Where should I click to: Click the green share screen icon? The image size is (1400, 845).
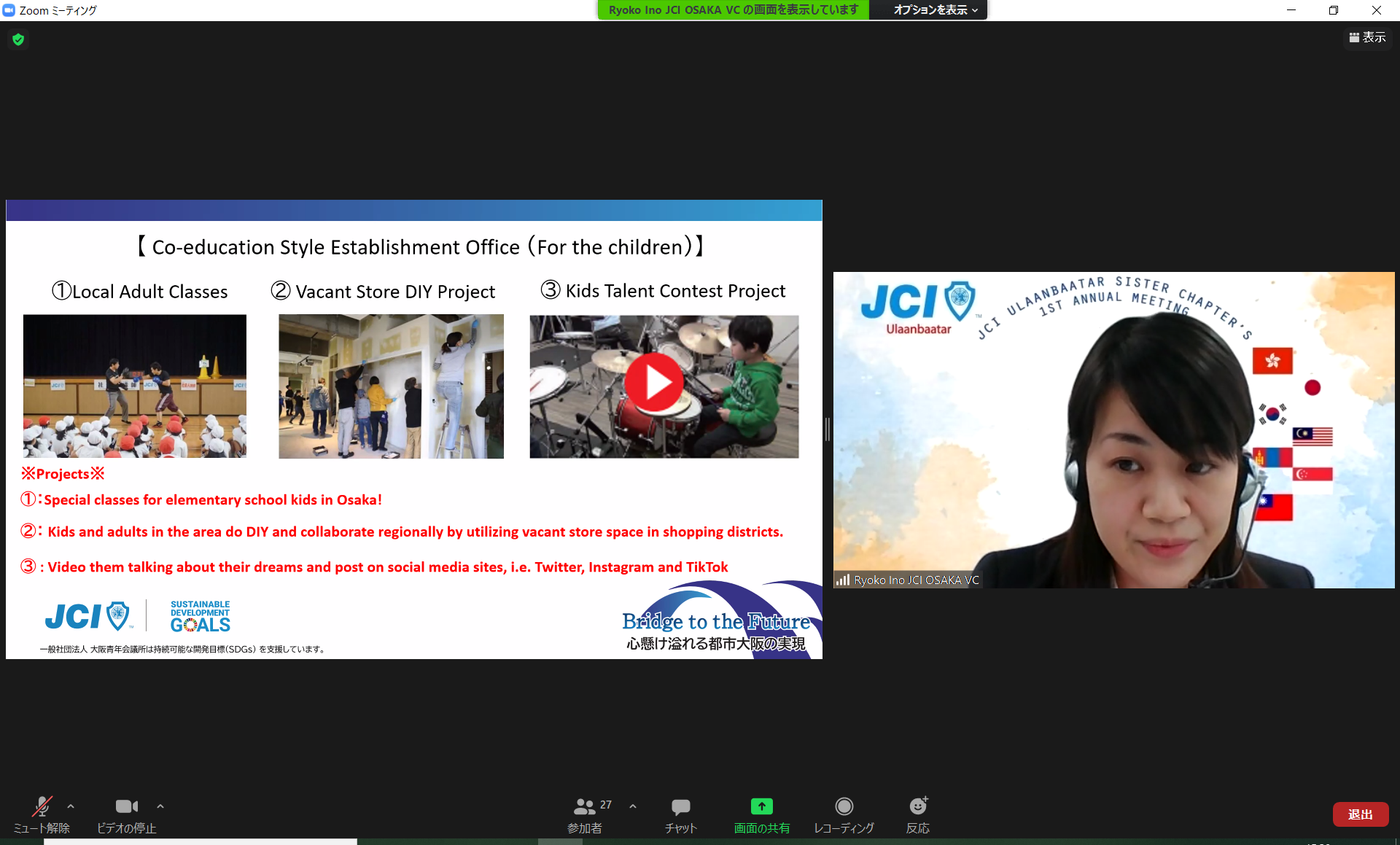(x=761, y=806)
